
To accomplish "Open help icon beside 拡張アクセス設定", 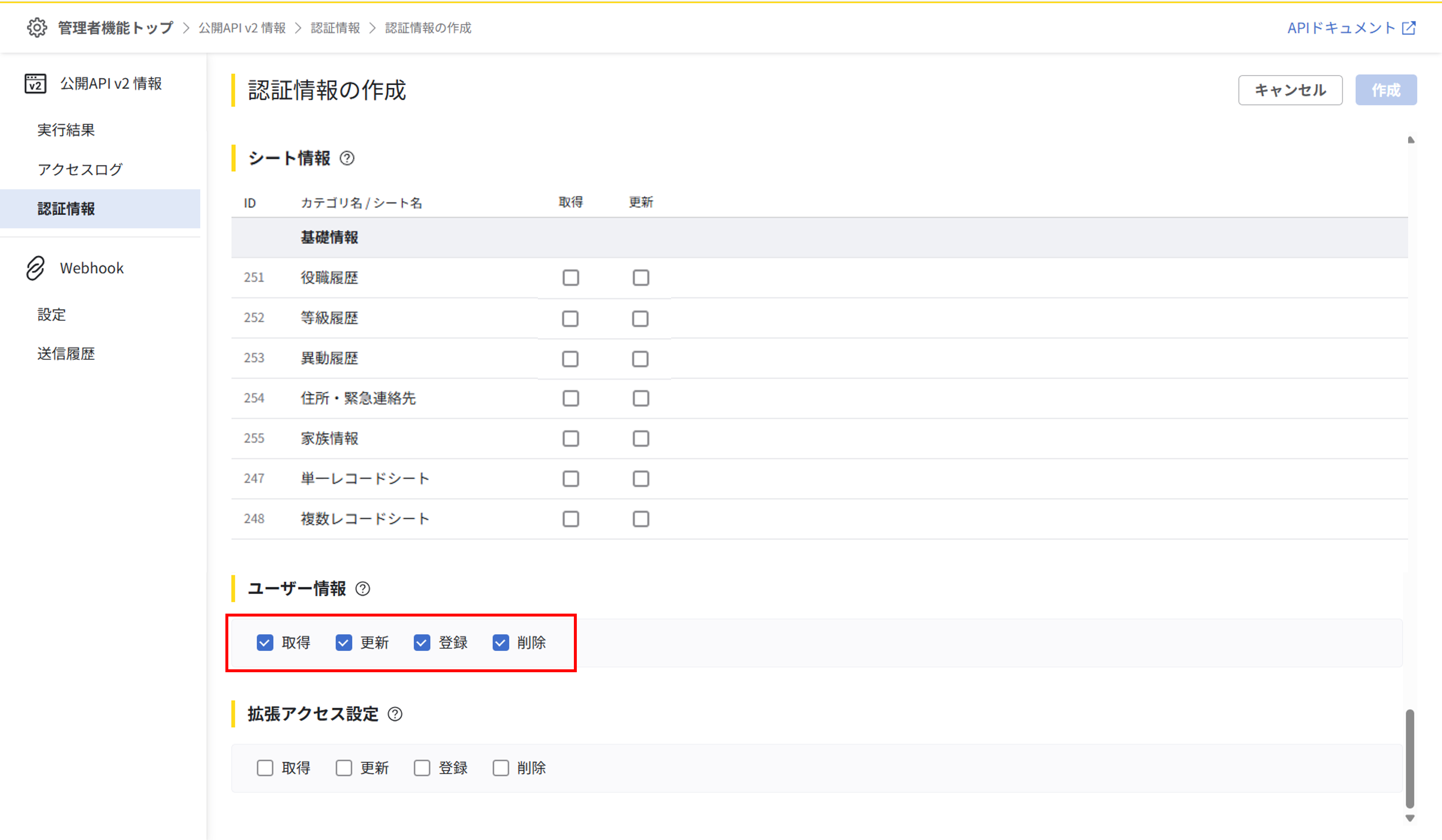I will [x=395, y=714].
